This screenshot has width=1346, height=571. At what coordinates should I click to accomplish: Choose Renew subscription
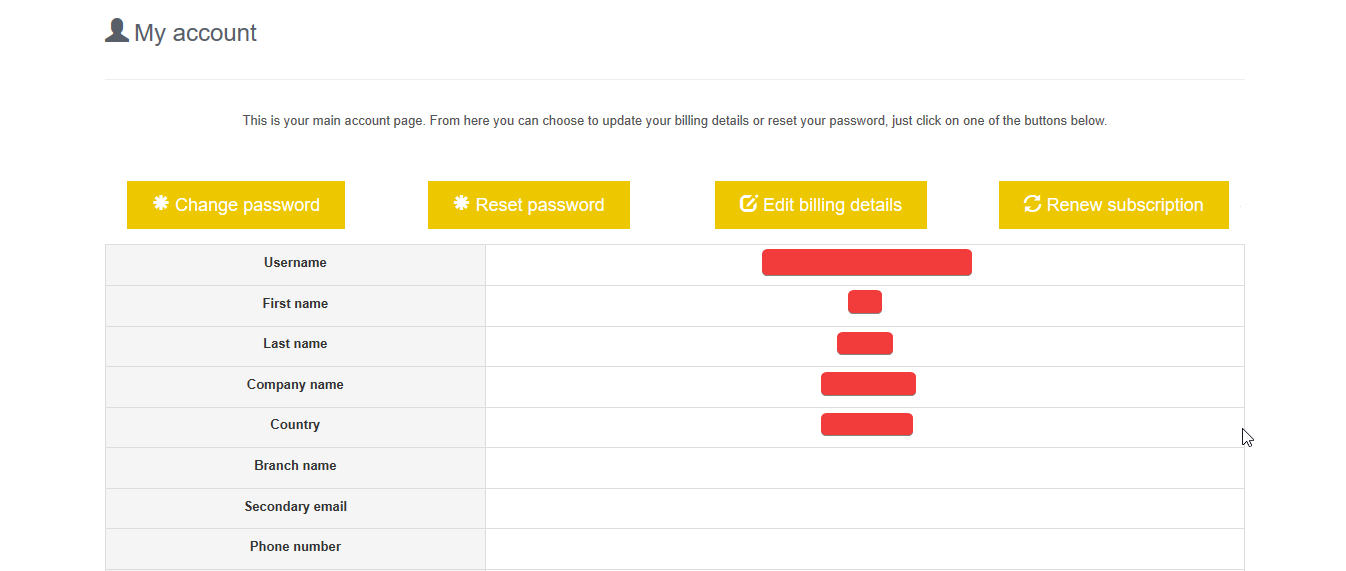pos(1114,205)
